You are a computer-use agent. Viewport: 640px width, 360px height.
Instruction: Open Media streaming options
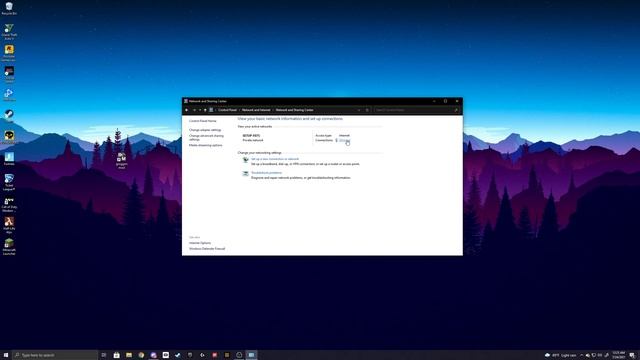coord(206,145)
